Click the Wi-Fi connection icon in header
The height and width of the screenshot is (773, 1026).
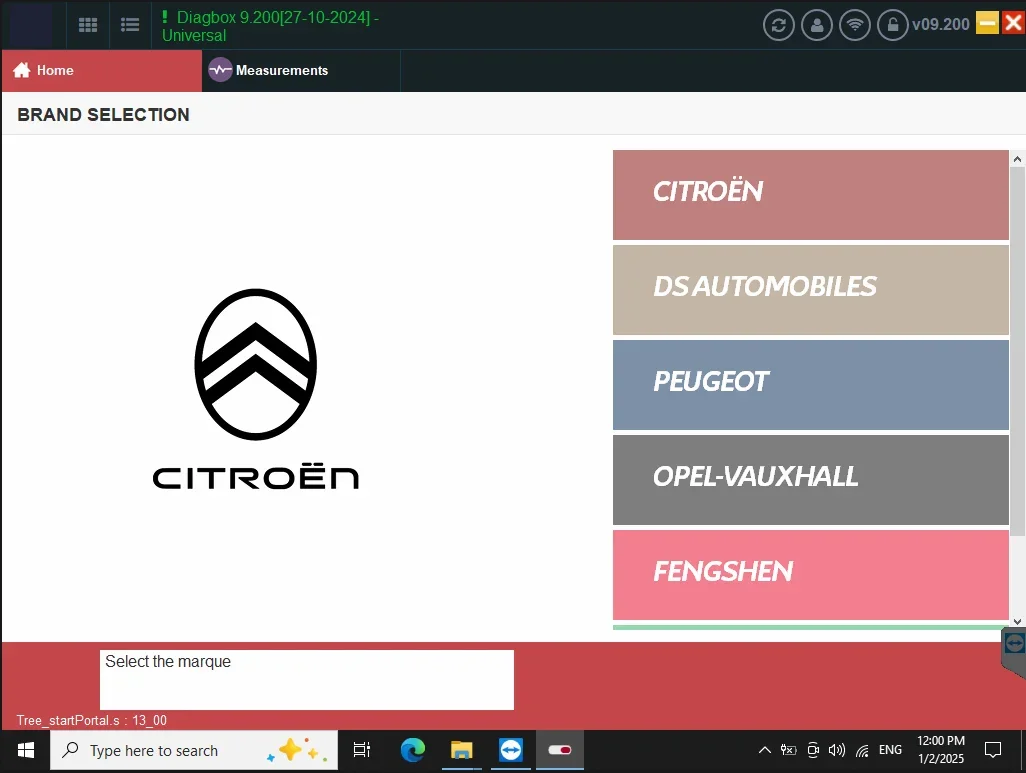pos(855,26)
